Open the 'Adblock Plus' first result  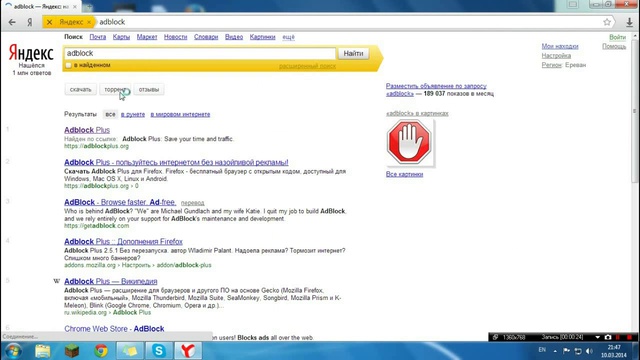pos(87,130)
